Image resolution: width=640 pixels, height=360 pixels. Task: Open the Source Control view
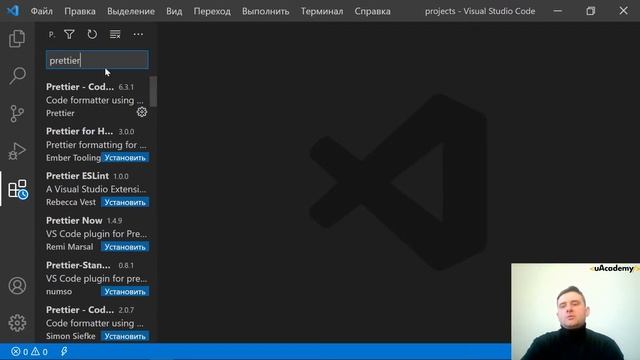pos(17,113)
